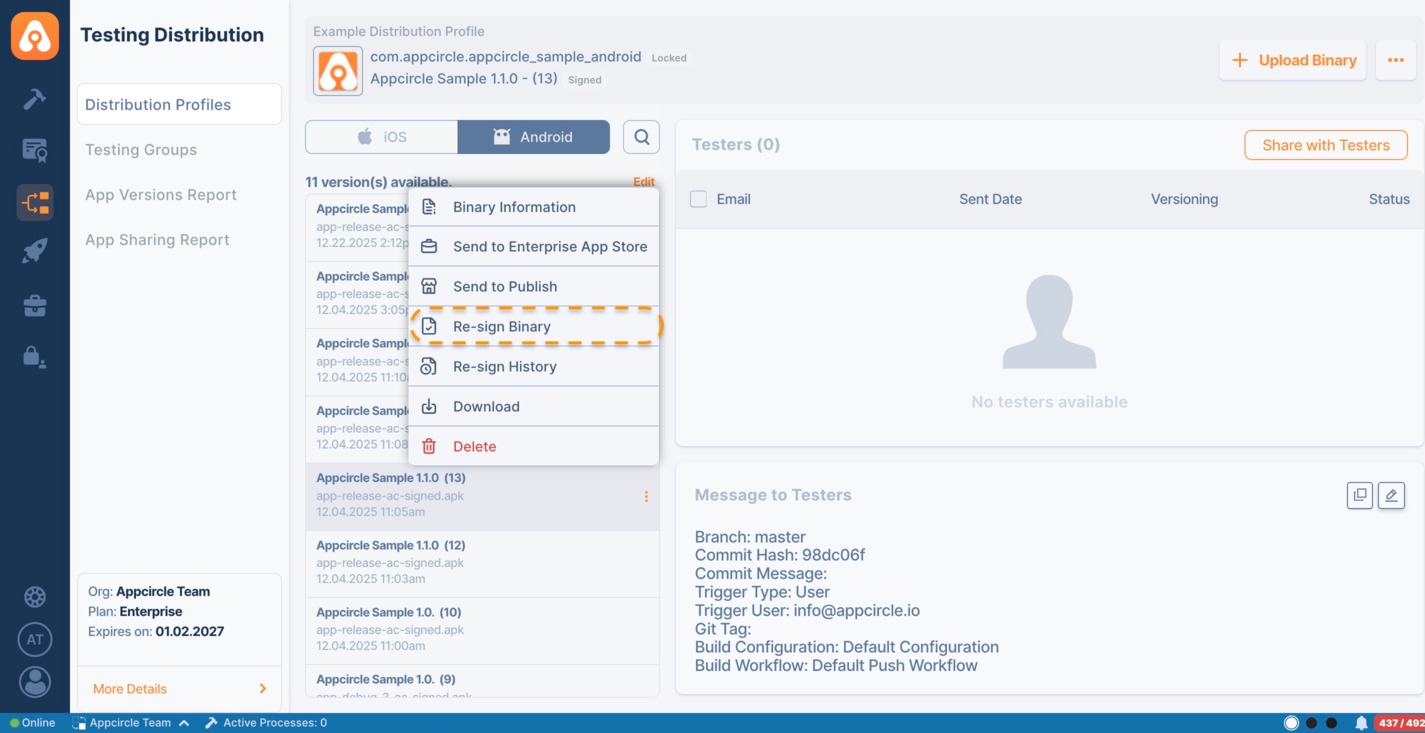Click the Upload Binary button
The image size is (1425, 733).
click(1292, 60)
